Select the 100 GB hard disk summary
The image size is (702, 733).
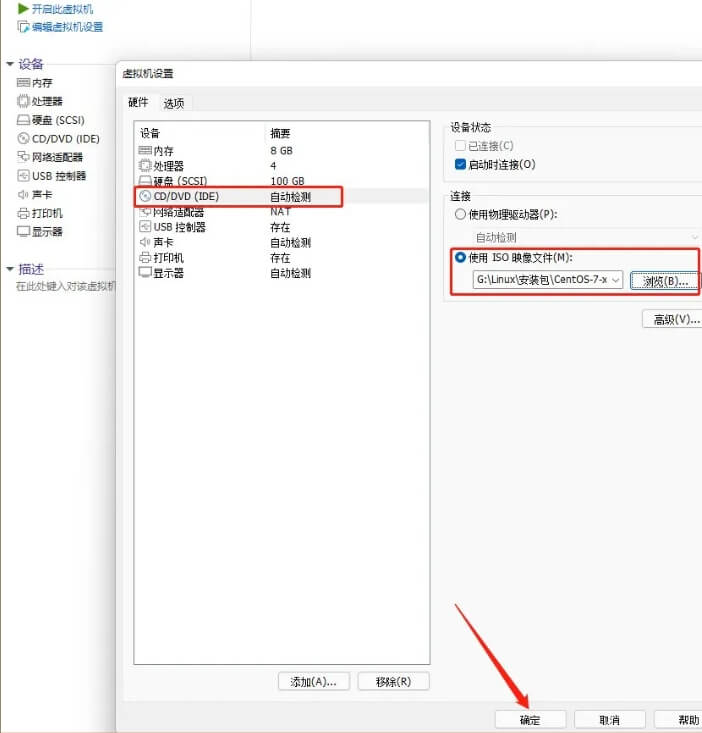[x=287, y=181]
